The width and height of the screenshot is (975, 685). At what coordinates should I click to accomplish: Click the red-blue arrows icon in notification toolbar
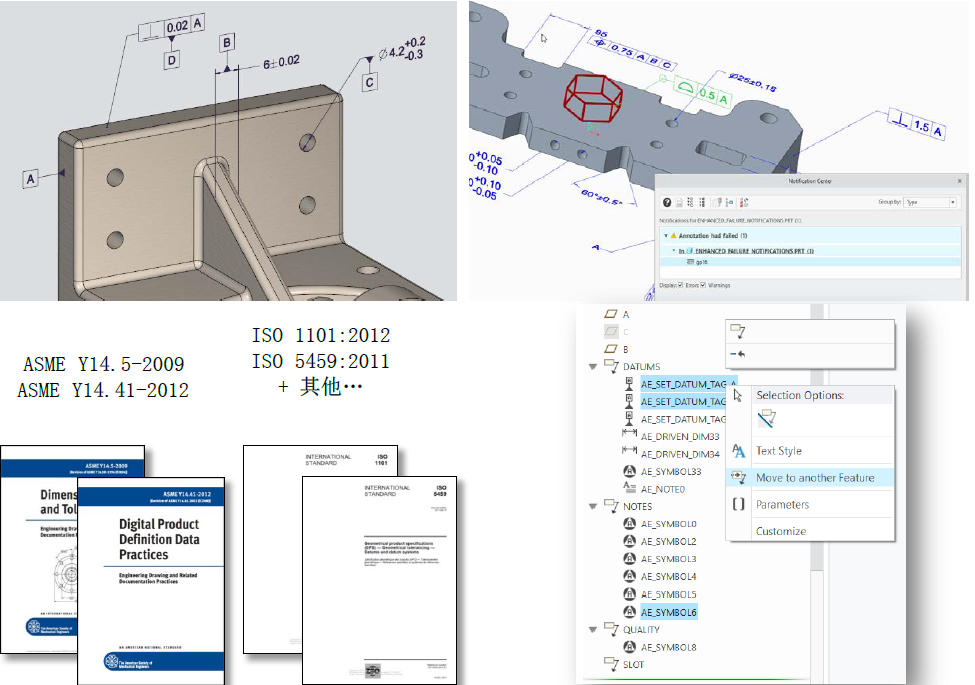[x=745, y=202]
